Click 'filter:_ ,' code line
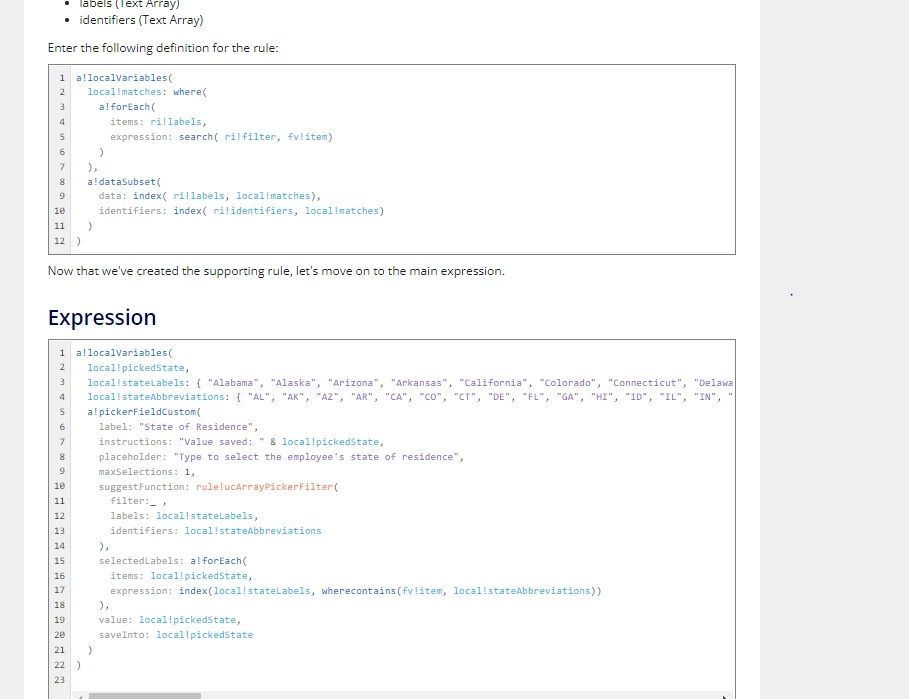909x699 pixels. [139, 501]
